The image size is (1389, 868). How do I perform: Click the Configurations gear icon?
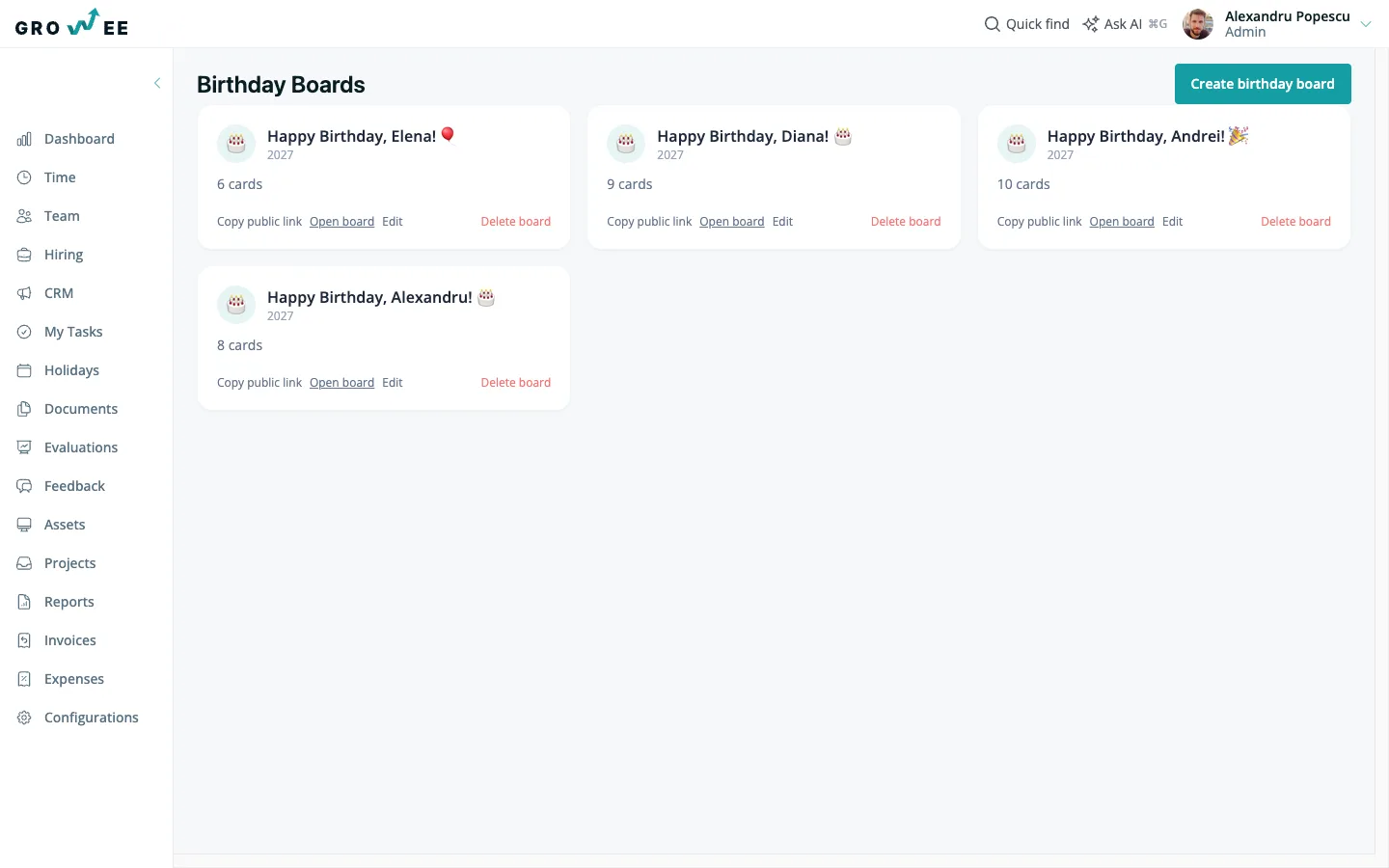(x=24, y=718)
